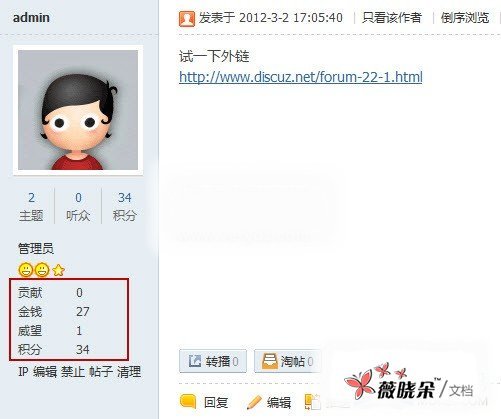501x419 pixels.
Task: Click the first smiley rank icon
Action: click(x=25, y=270)
